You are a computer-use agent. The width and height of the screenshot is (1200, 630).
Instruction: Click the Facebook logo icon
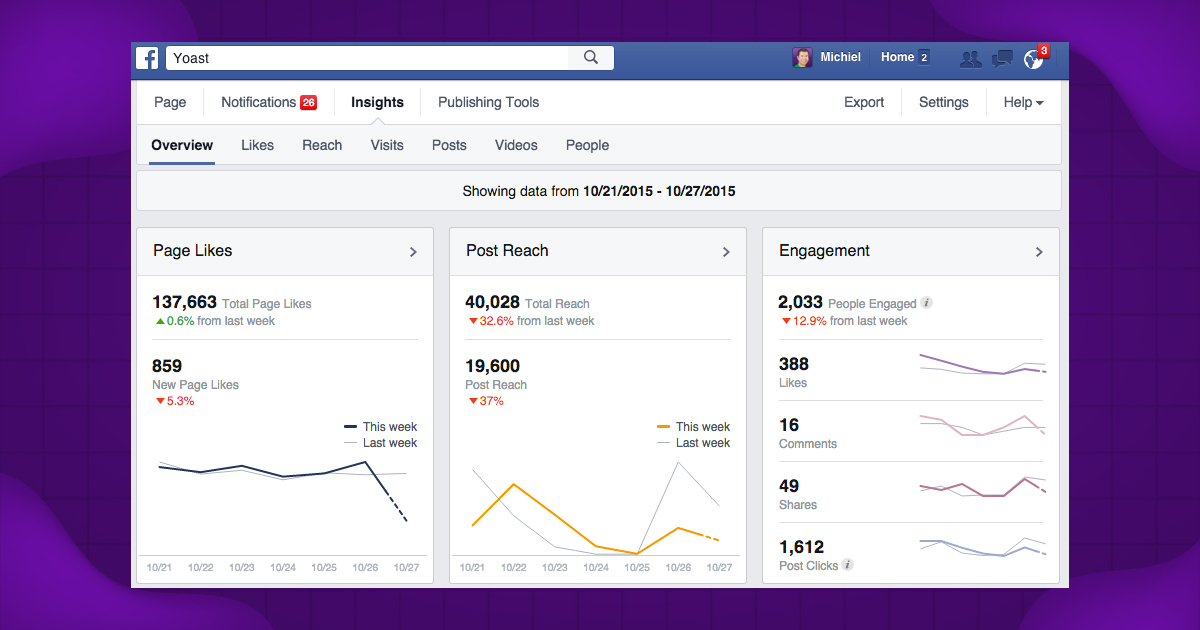[x=148, y=58]
